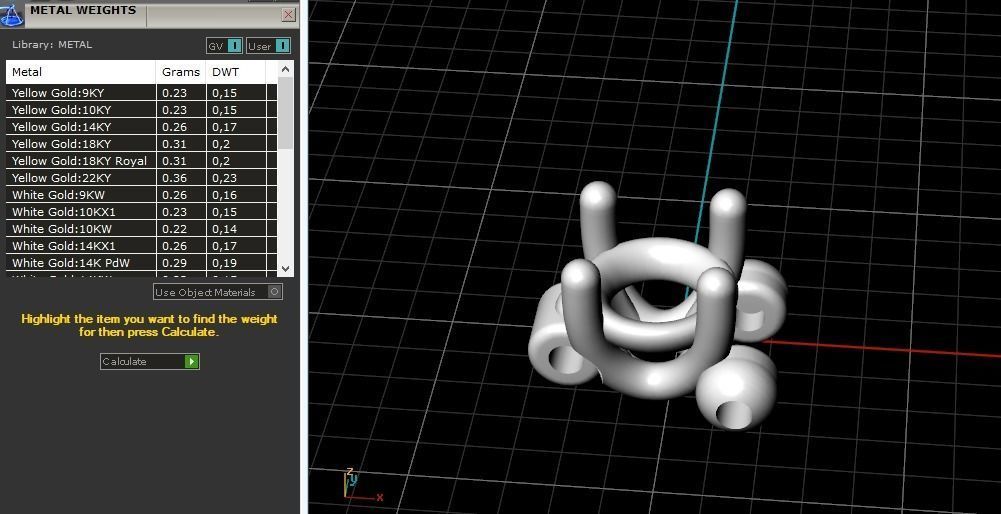The image size is (1001, 514).
Task: Close the Metal Weights panel
Action: point(289,14)
